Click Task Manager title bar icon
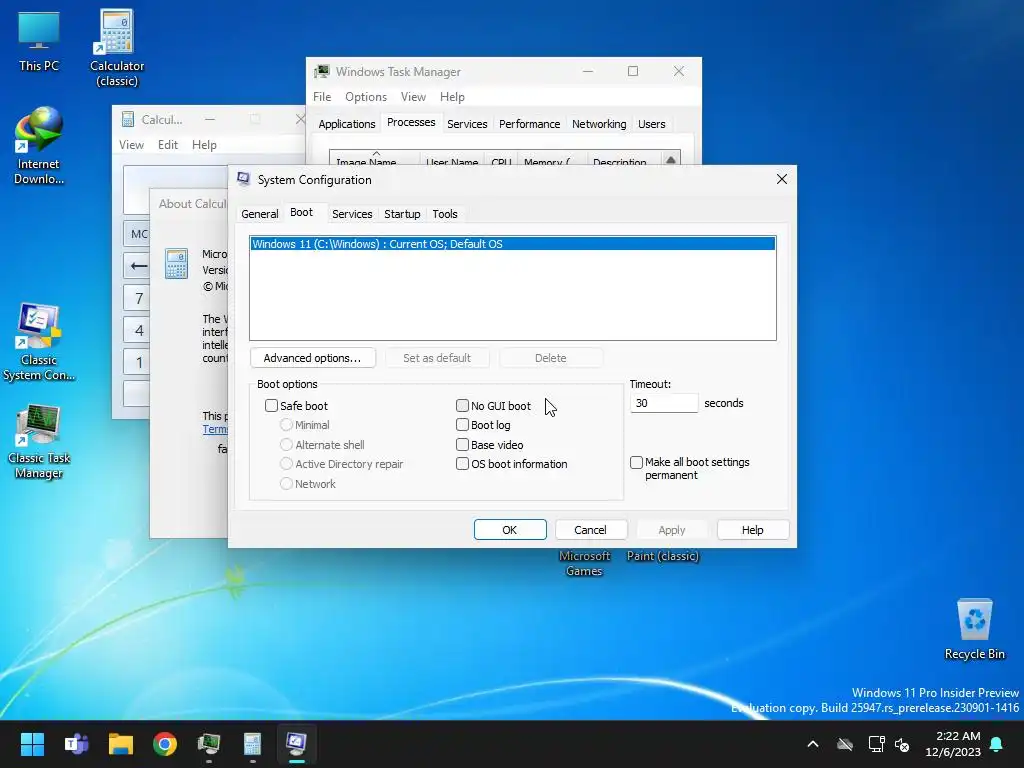The width and height of the screenshot is (1024, 768). click(x=322, y=71)
